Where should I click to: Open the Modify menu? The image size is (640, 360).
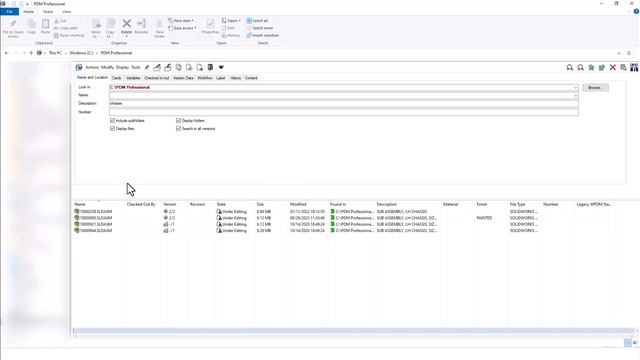coord(107,67)
